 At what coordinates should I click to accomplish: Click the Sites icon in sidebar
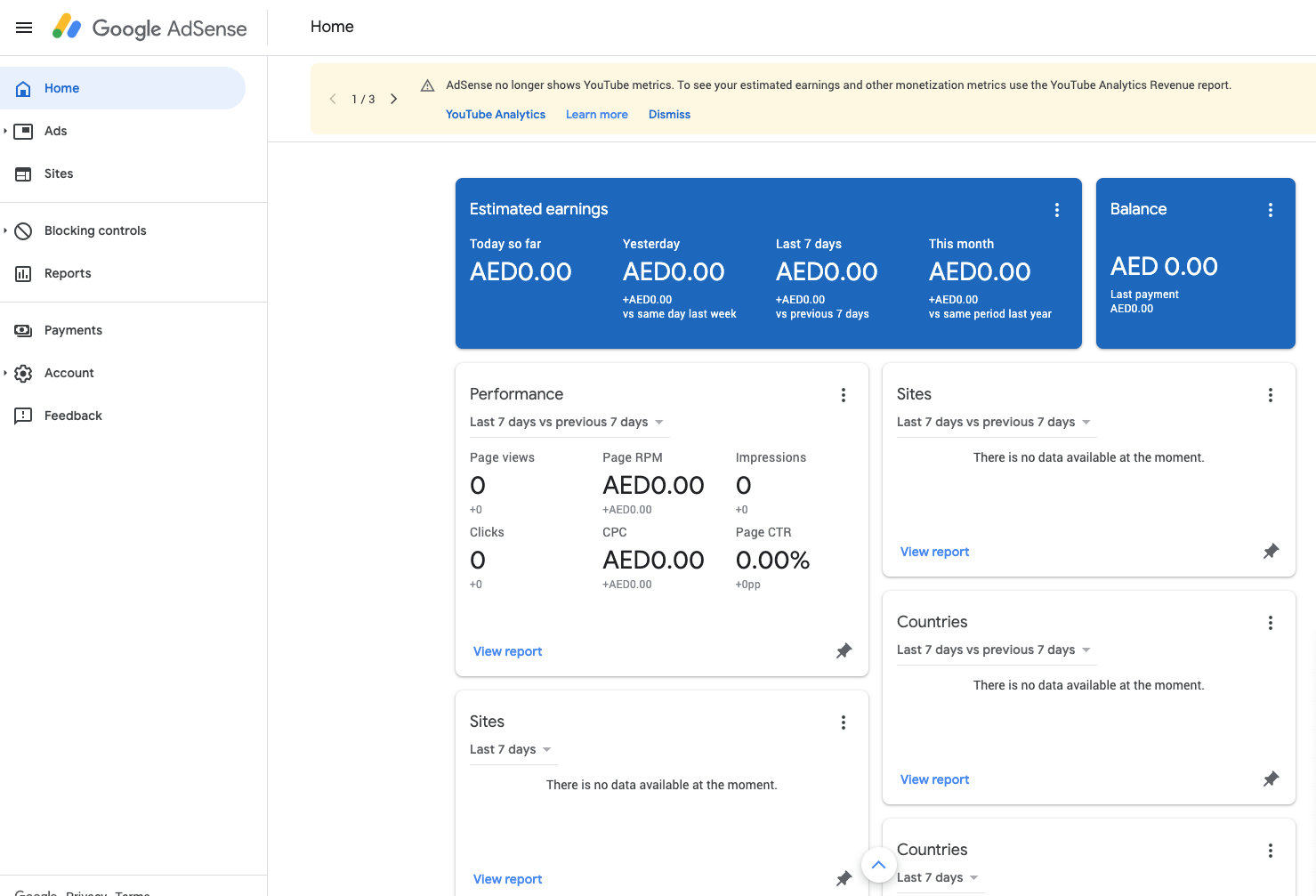coord(24,174)
